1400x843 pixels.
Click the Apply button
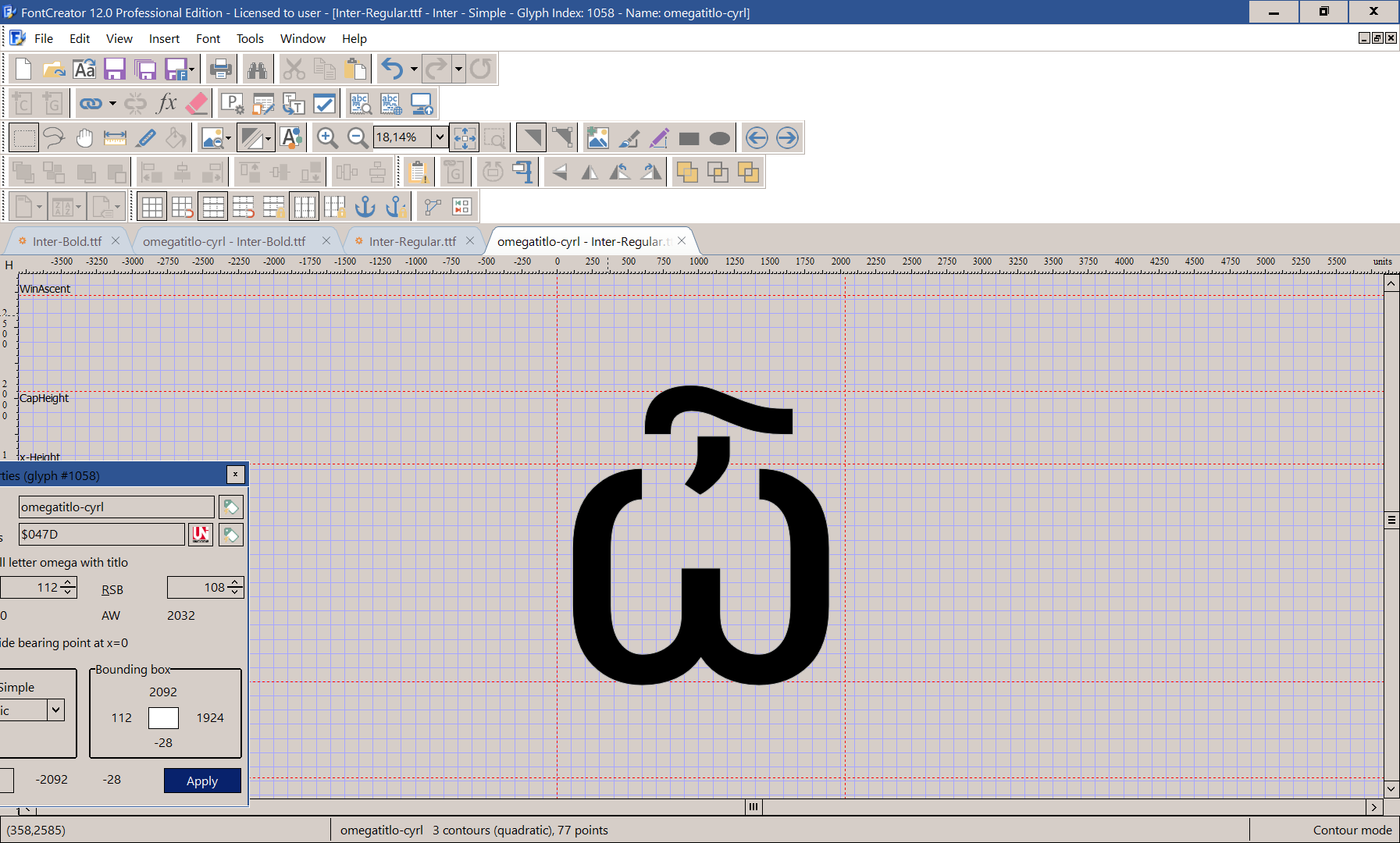(x=202, y=781)
